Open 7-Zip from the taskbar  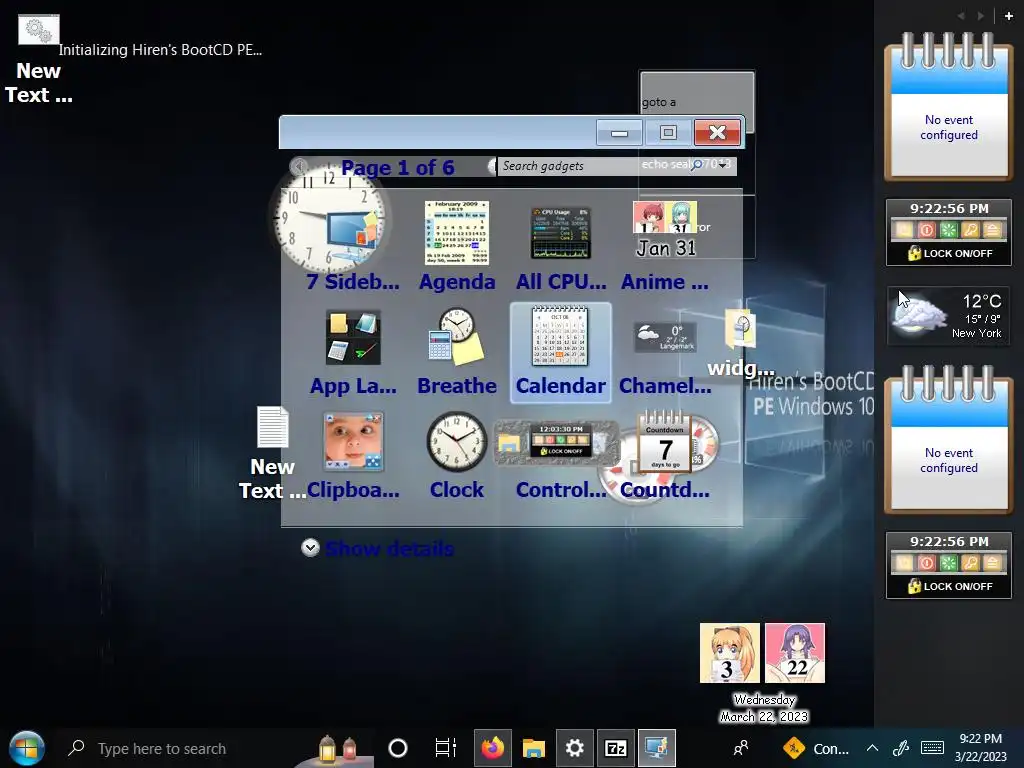click(616, 748)
